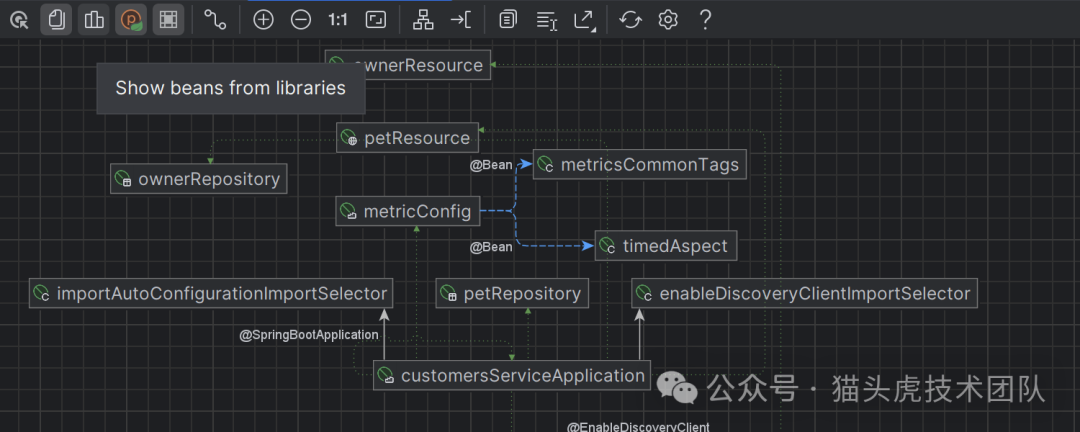Select the customersServiceApplication bean node
Viewport: 1080px width, 432px height.
pos(512,376)
